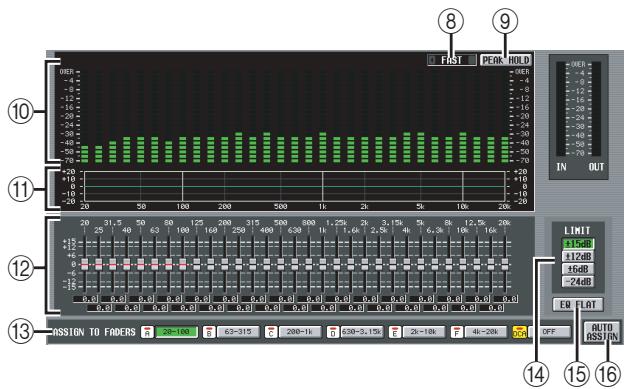Click the 31.5 Hz band fader knob
This screenshot has width=626, height=389.
113,264
